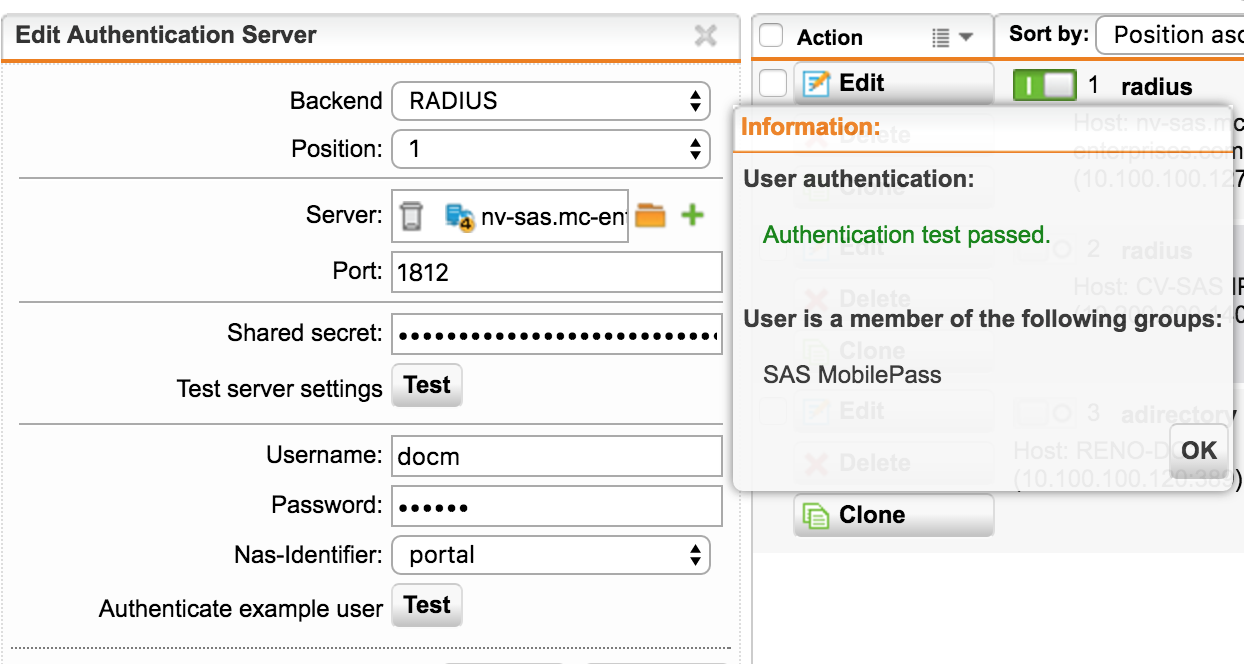This screenshot has width=1244, height=664.
Task: Remove the server object with trash icon
Action: [x=411, y=215]
